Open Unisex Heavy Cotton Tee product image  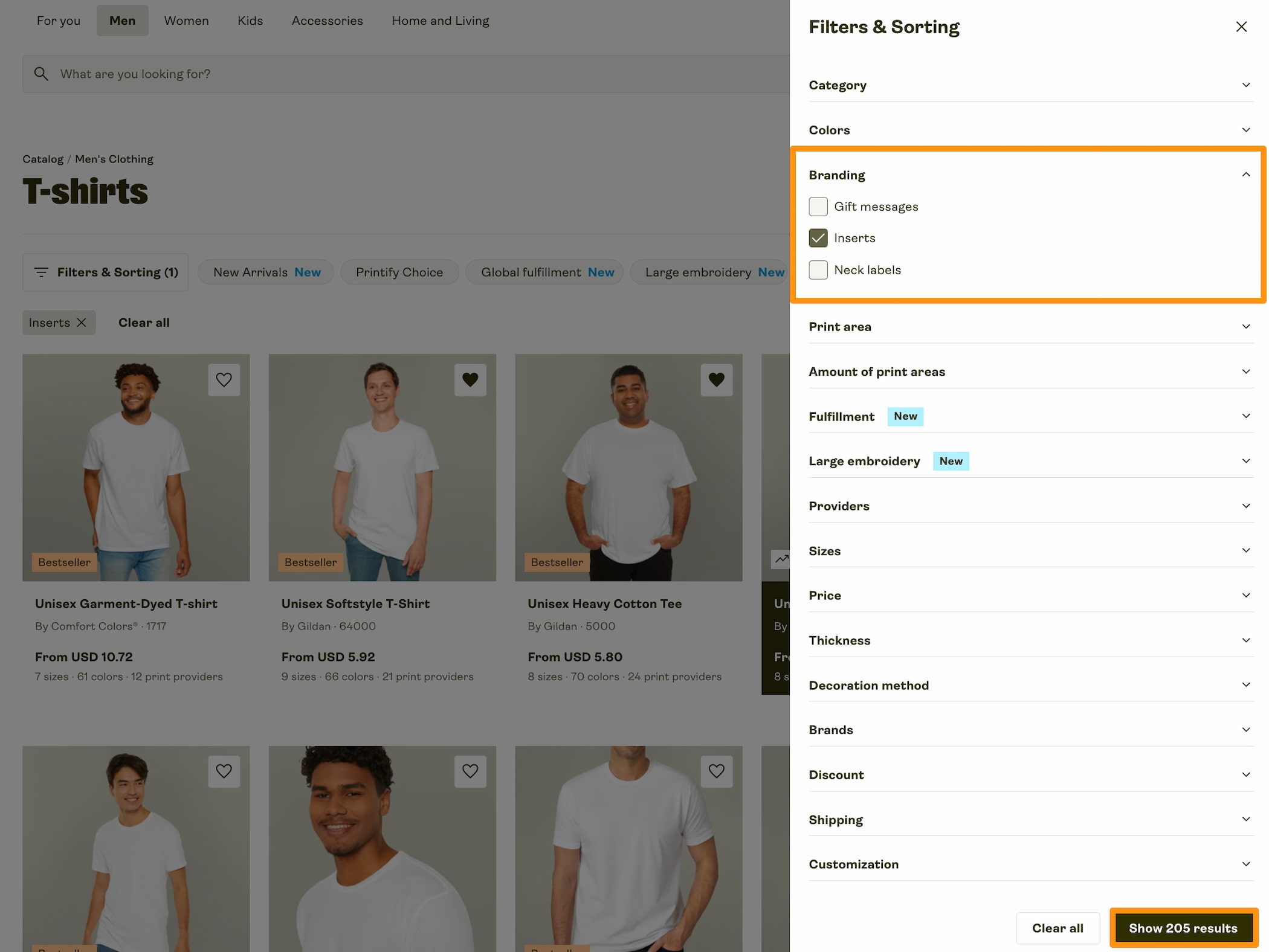point(628,468)
